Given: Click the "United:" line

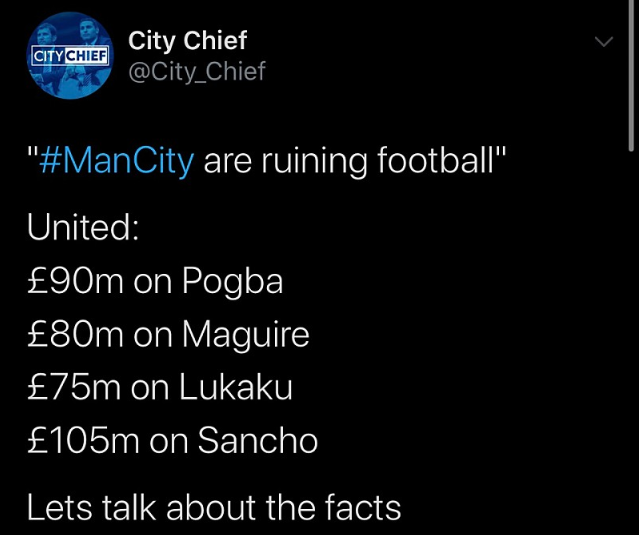Looking at the screenshot, I should pos(83,227).
